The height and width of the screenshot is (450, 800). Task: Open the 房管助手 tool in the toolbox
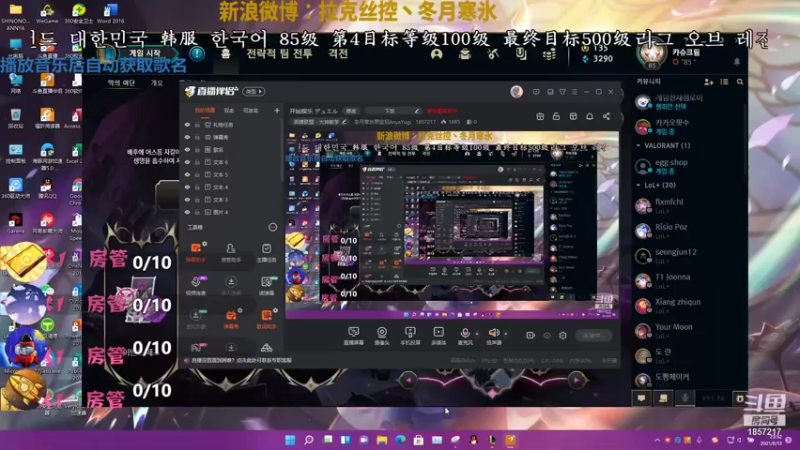coord(231,253)
